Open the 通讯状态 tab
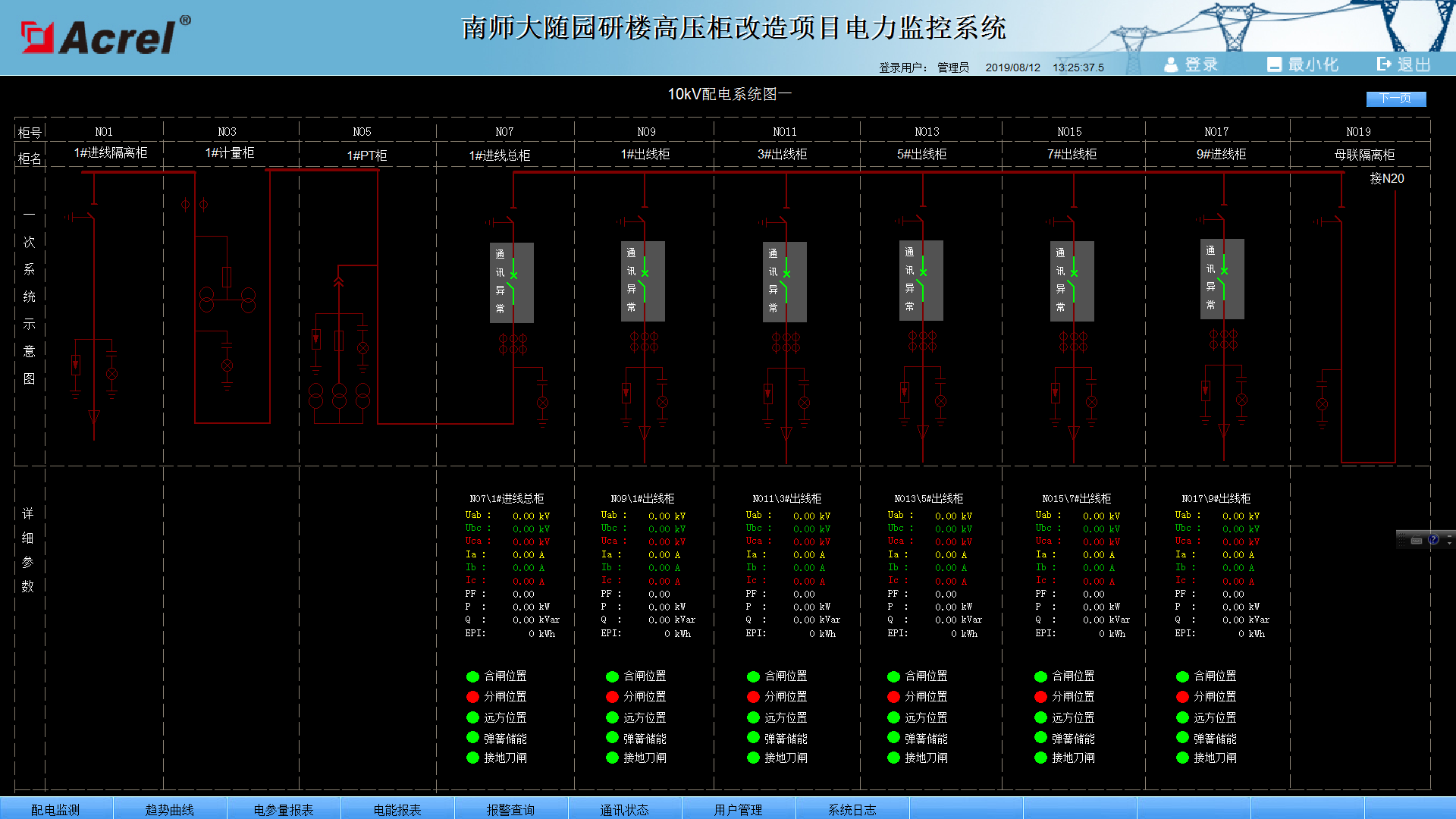The height and width of the screenshot is (819, 1456). coord(624,809)
